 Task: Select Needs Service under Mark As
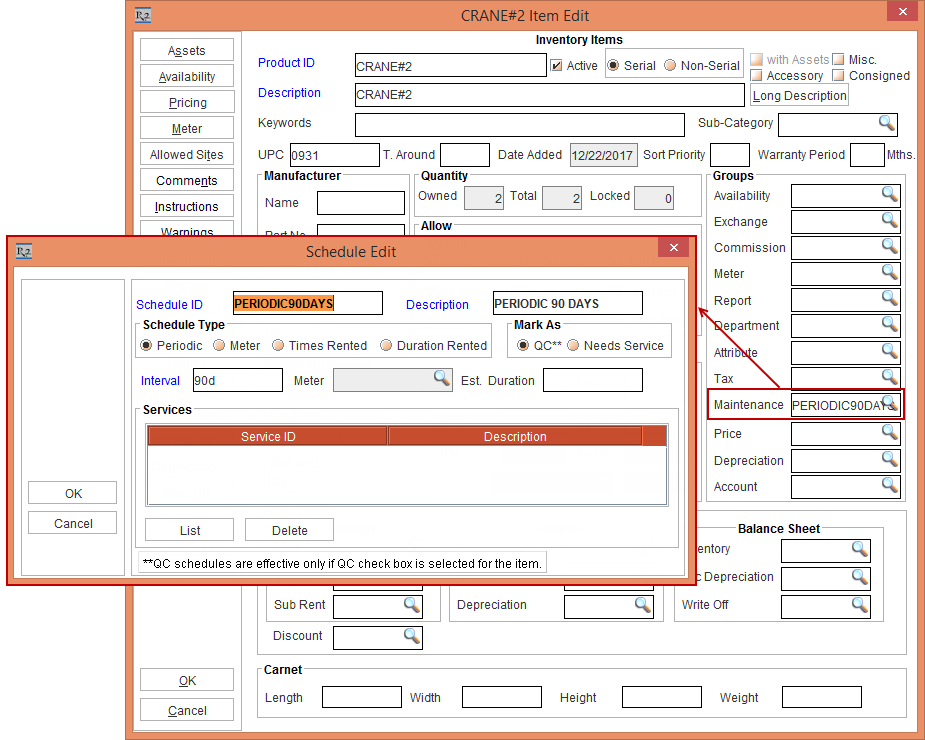[574, 346]
